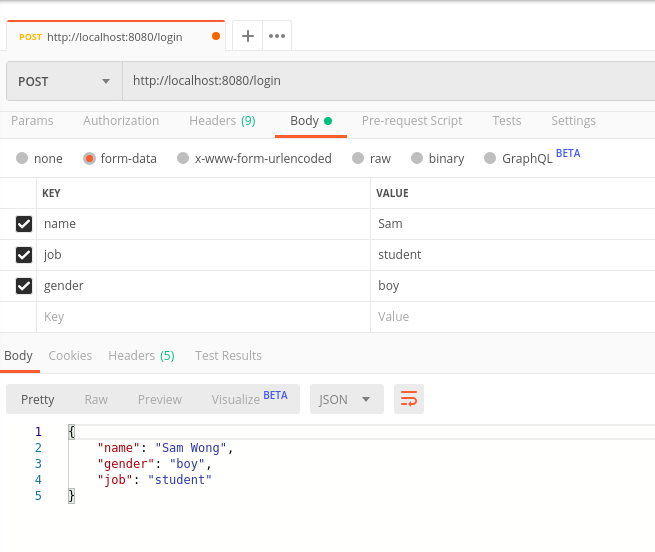Open the JSON response format dropdown
This screenshot has width=655, height=552.
coord(347,399)
